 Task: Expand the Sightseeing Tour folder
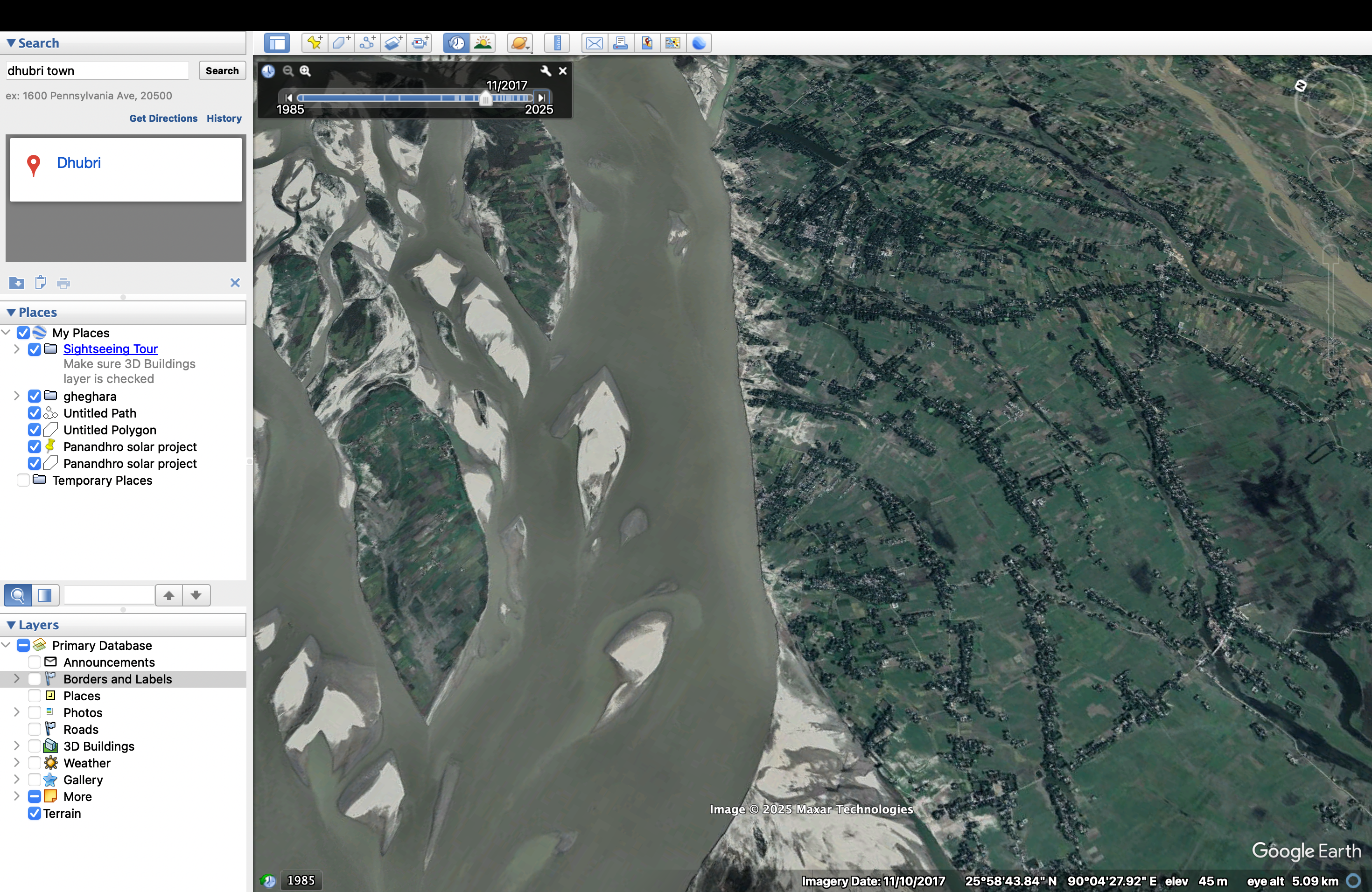tap(17, 349)
